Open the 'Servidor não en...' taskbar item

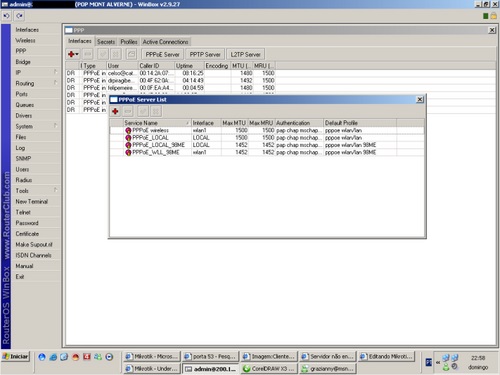click(x=328, y=356)
